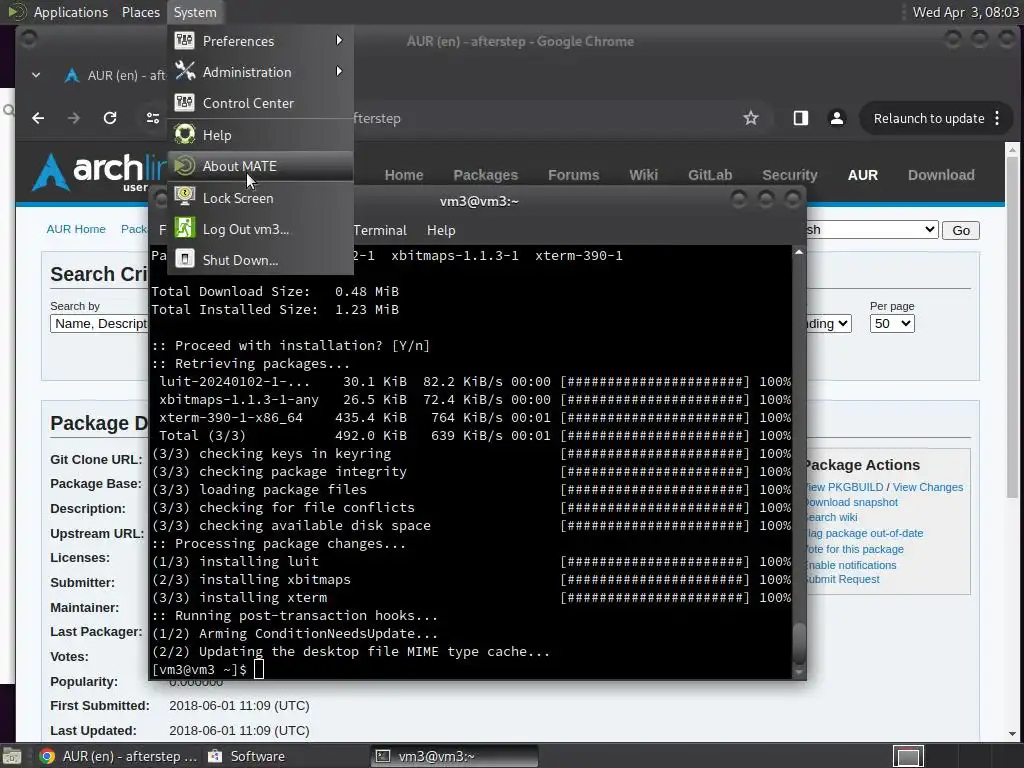Click the Control Center icon

pyautogui.click(x=185, y=103)
